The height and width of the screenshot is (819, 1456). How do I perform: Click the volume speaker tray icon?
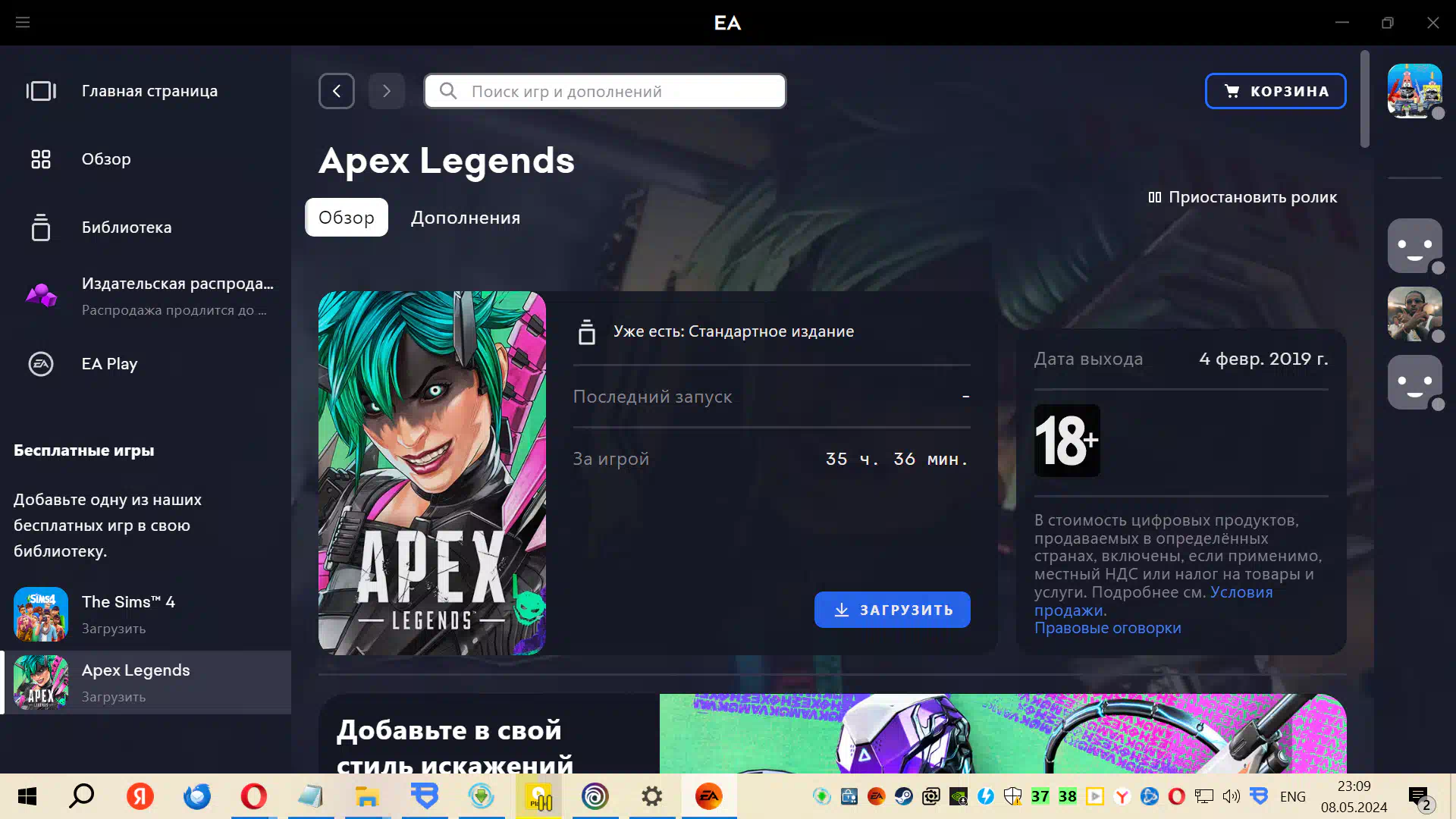[1231, 796]
